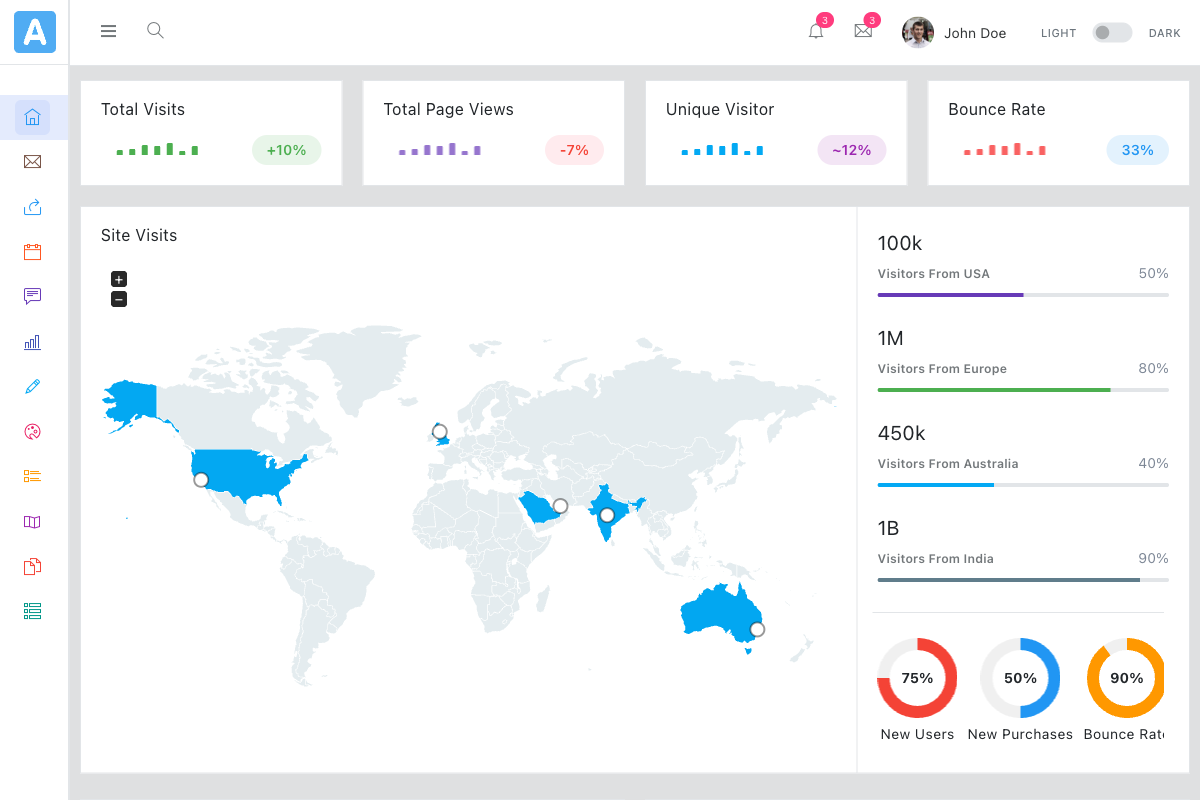Screen dimensions: 1200x800
Task: Open the color Palette icon in sidebar
Action: pos(32,431)
